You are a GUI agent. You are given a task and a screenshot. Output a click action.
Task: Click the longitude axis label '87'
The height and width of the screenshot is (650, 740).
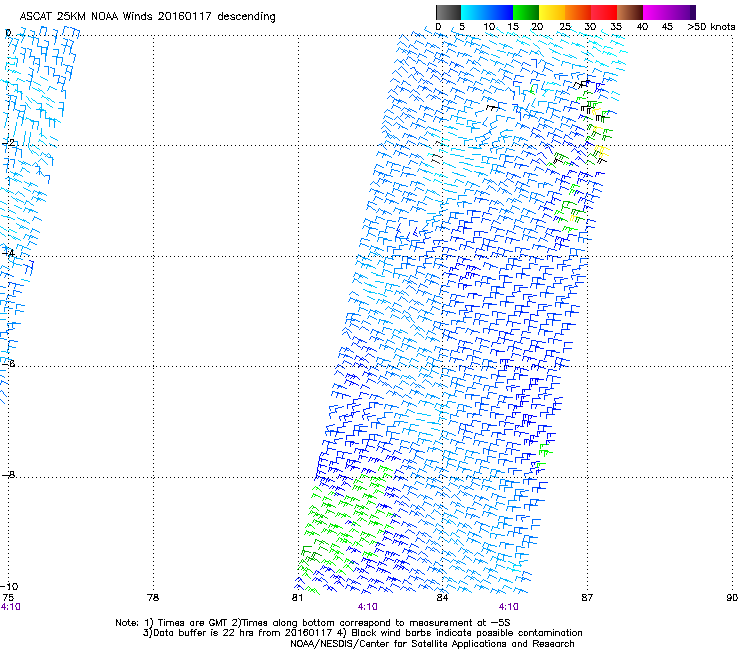click(x=587, y=597)
